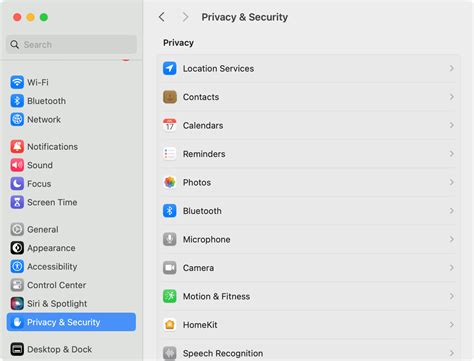Expand the Reminders row chevron
The image size is (474, 361).
tap(451, 154)
